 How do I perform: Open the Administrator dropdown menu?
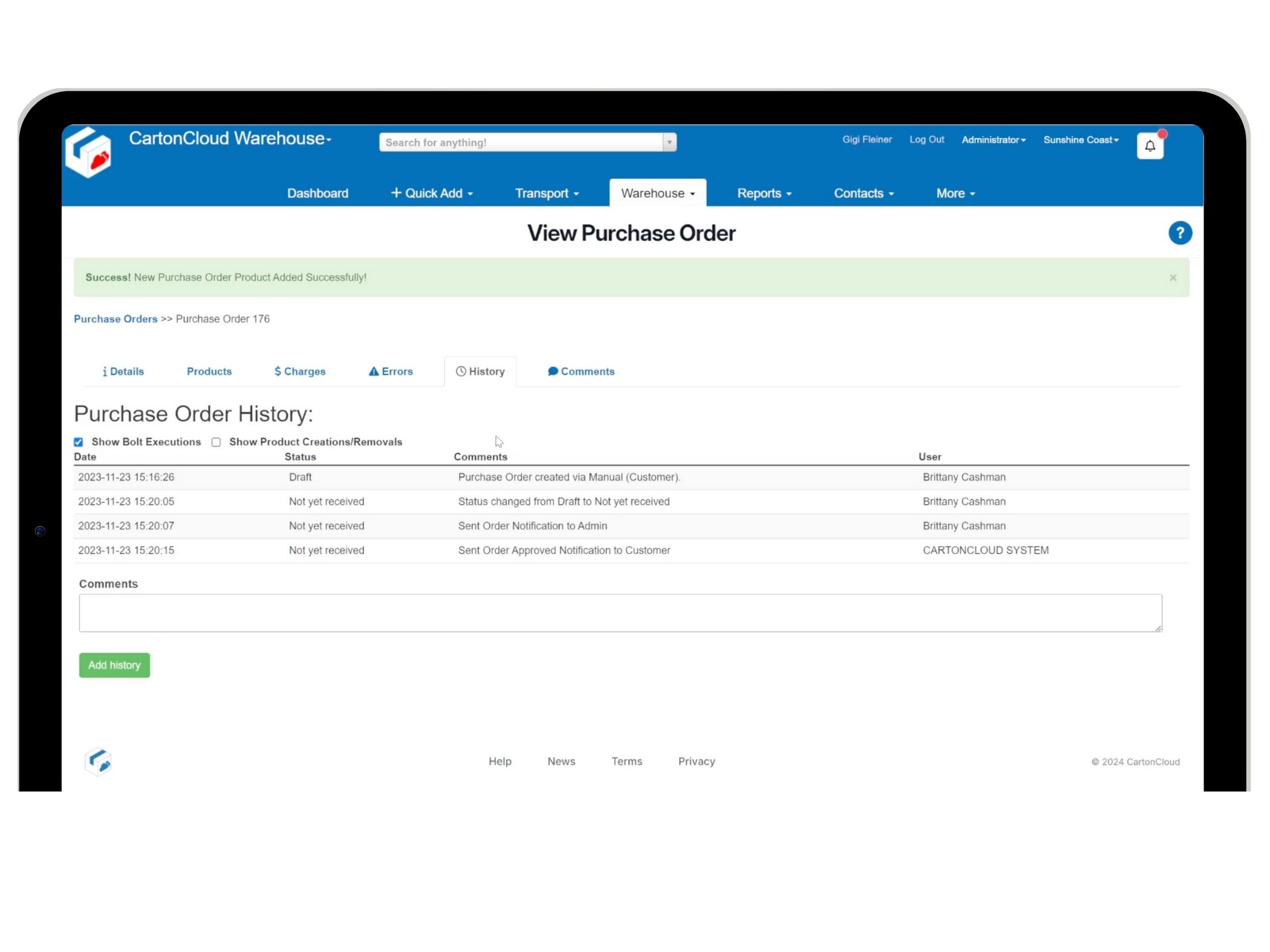993,140
